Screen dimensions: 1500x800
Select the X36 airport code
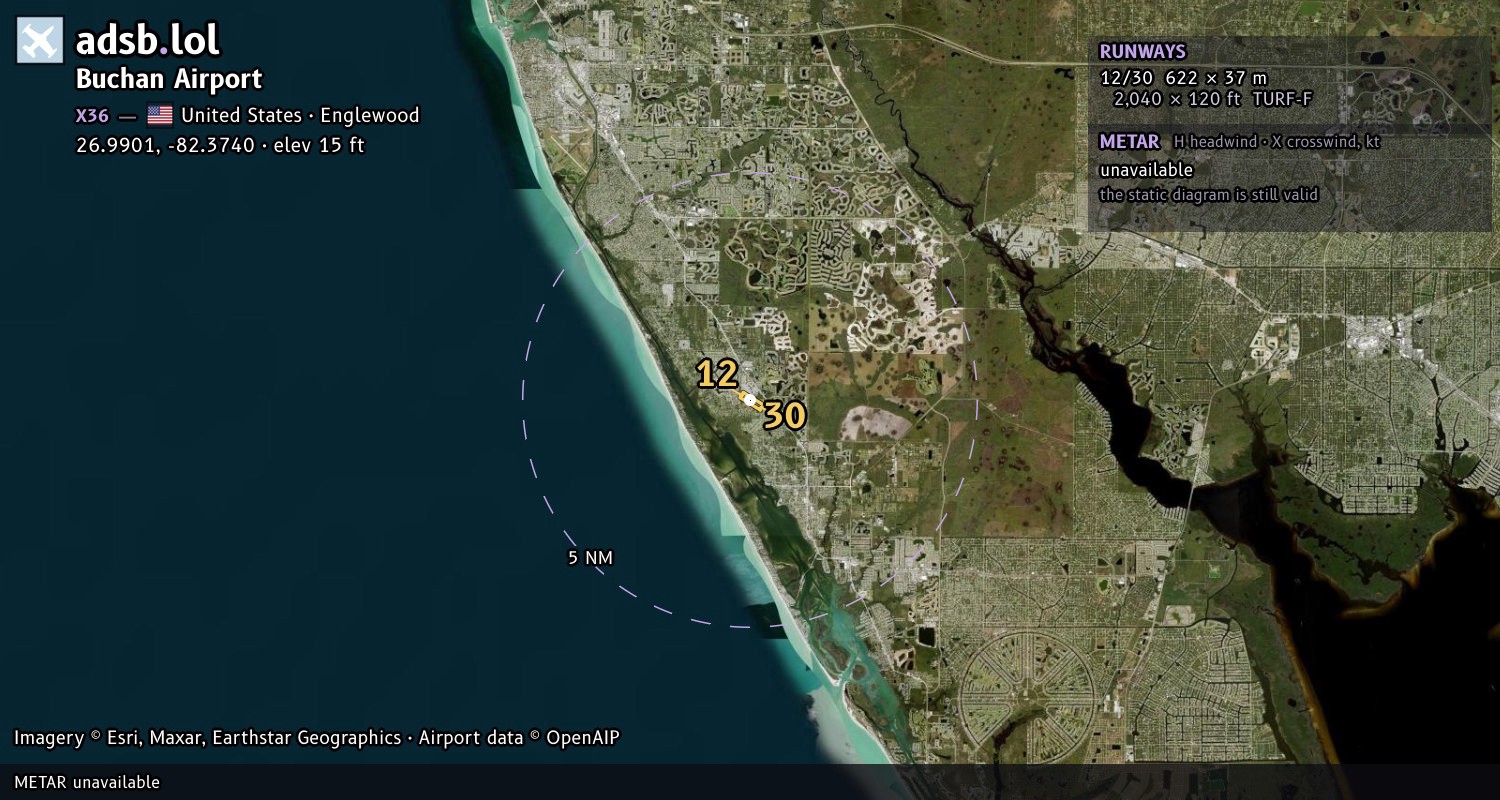click(x=92, y=115)
